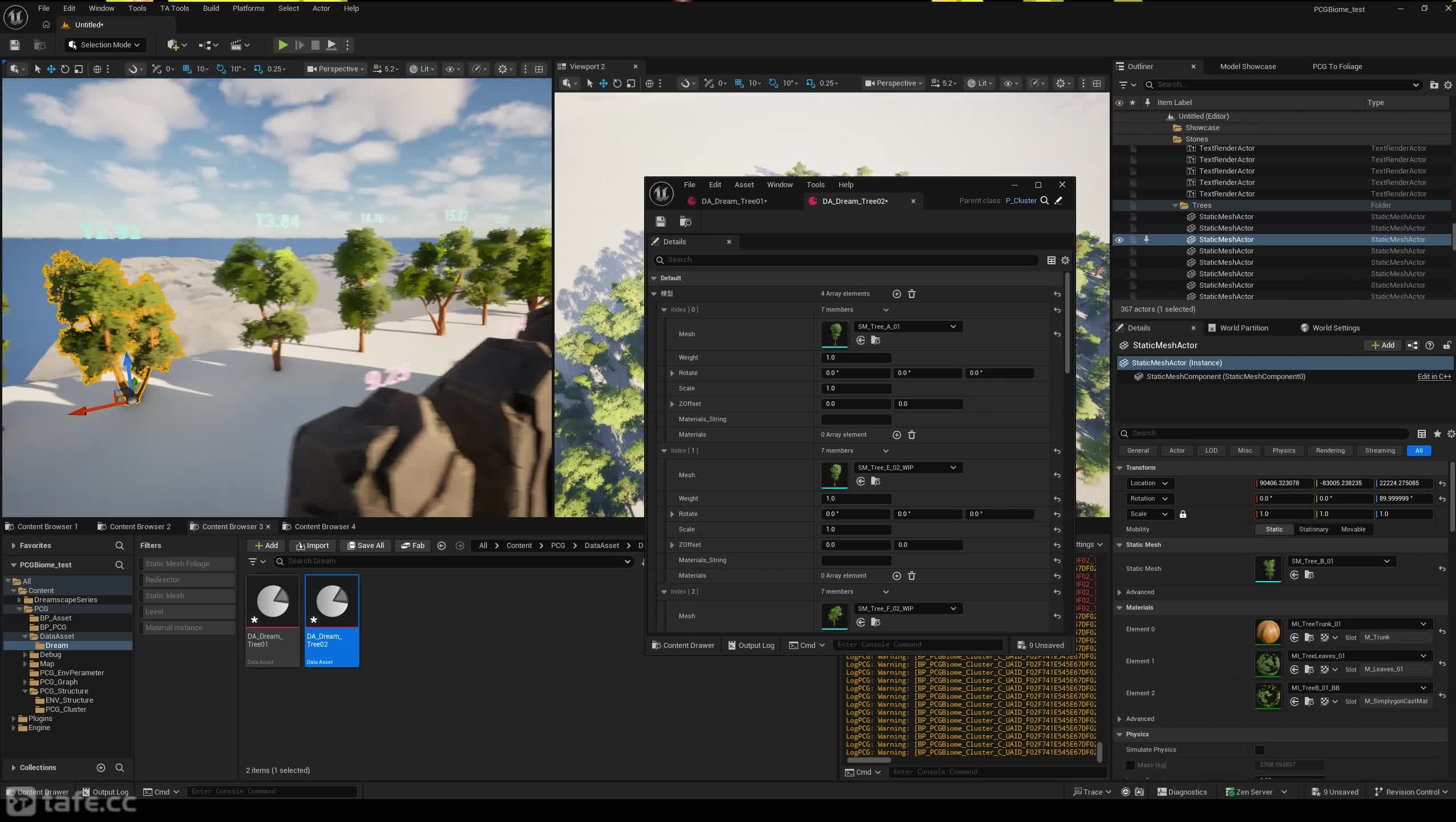1456x822 pixels.
Task: Switch to DA_Dream_Tree01 tab
Action: pyautogui.click(x=734, y=201)
